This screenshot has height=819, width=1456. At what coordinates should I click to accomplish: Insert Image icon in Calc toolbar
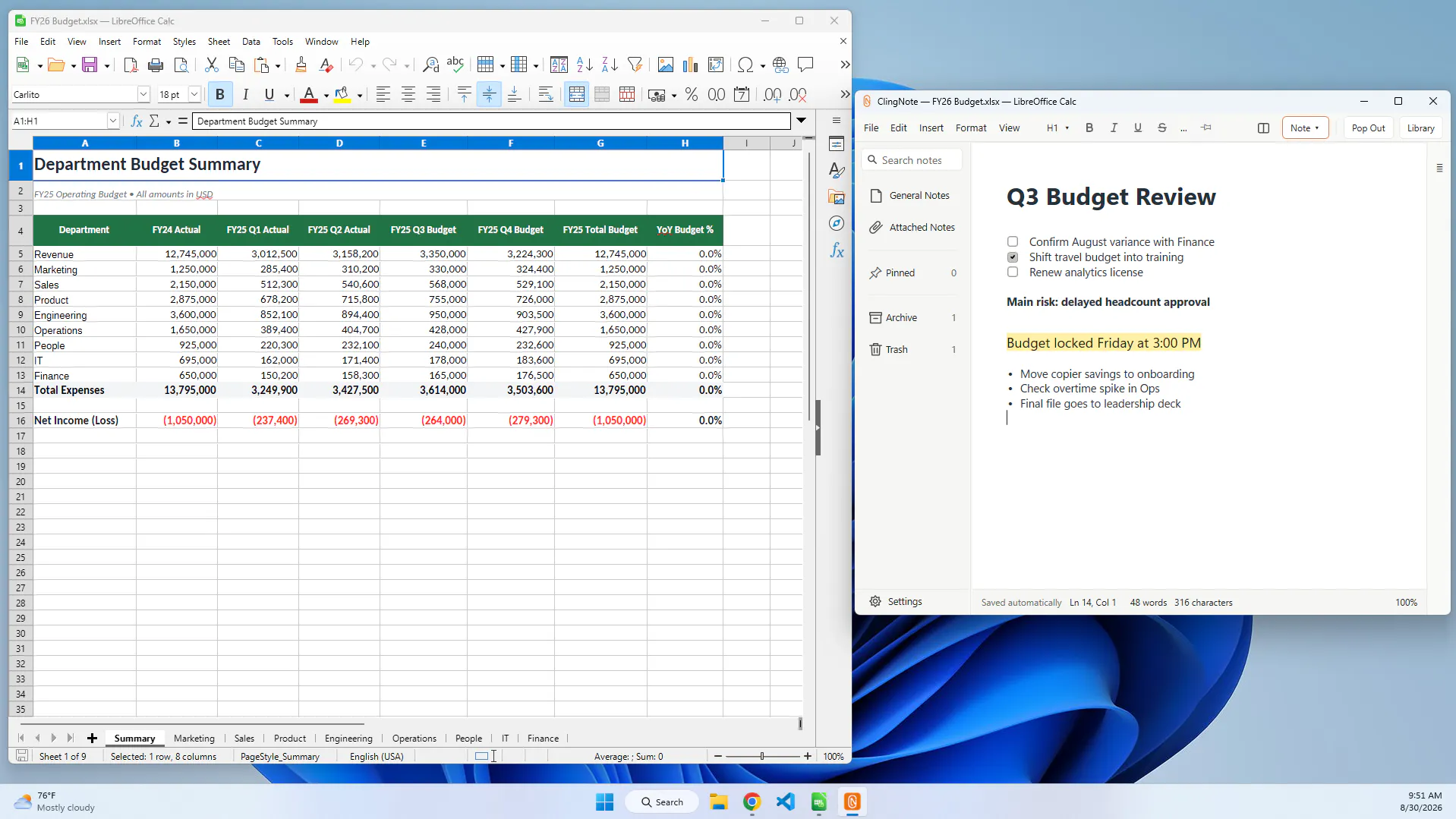666,65
